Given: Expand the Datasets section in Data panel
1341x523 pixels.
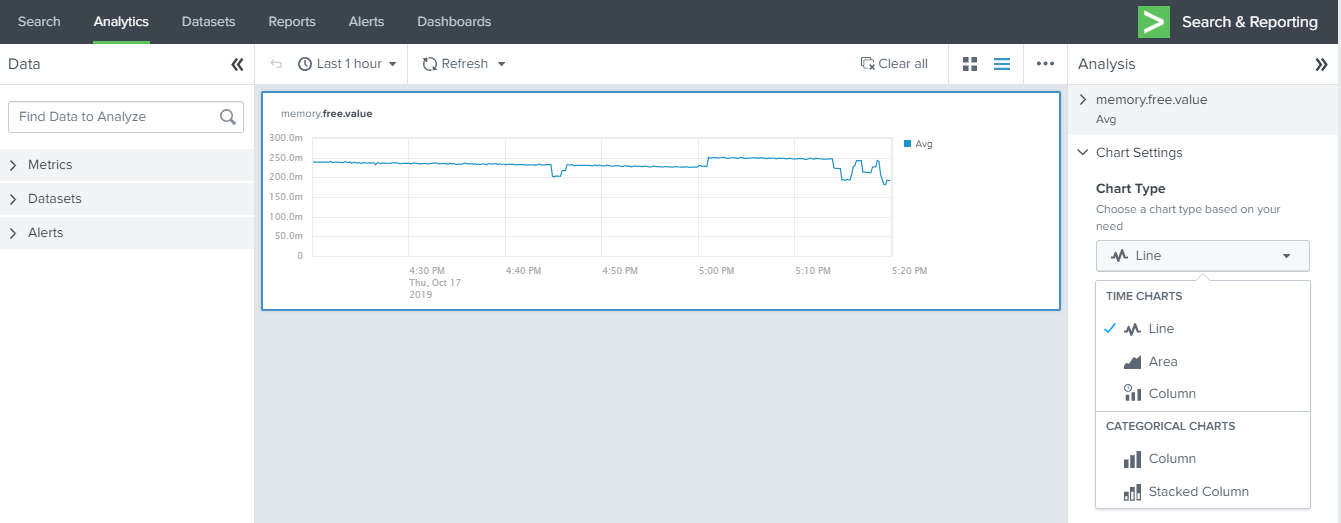Looking at the screenshot, I should pos(54,199).
